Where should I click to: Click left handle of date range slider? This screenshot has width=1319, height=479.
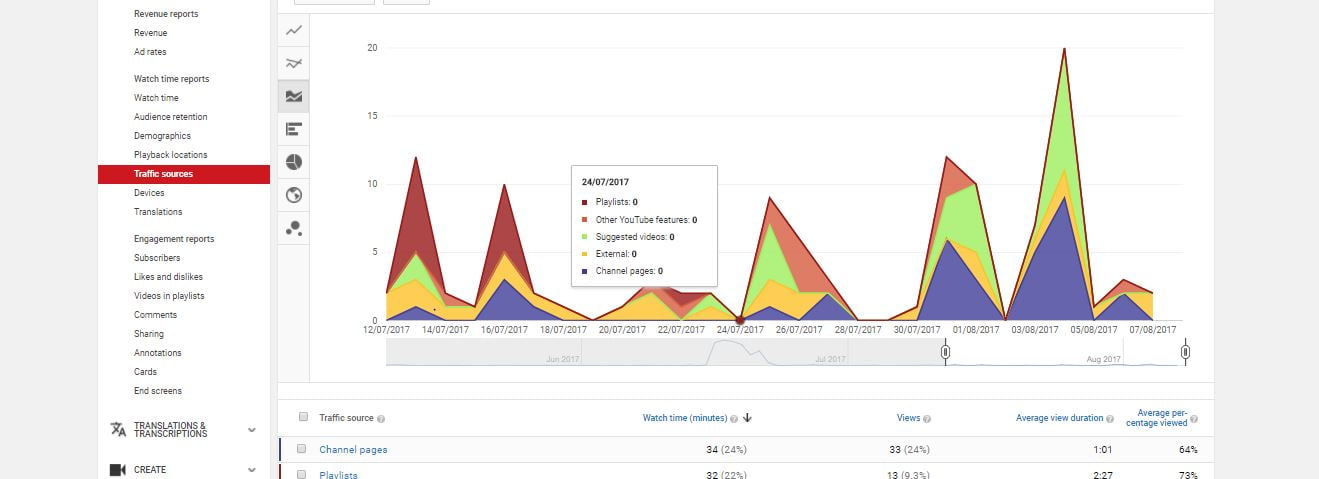point(945,352)
